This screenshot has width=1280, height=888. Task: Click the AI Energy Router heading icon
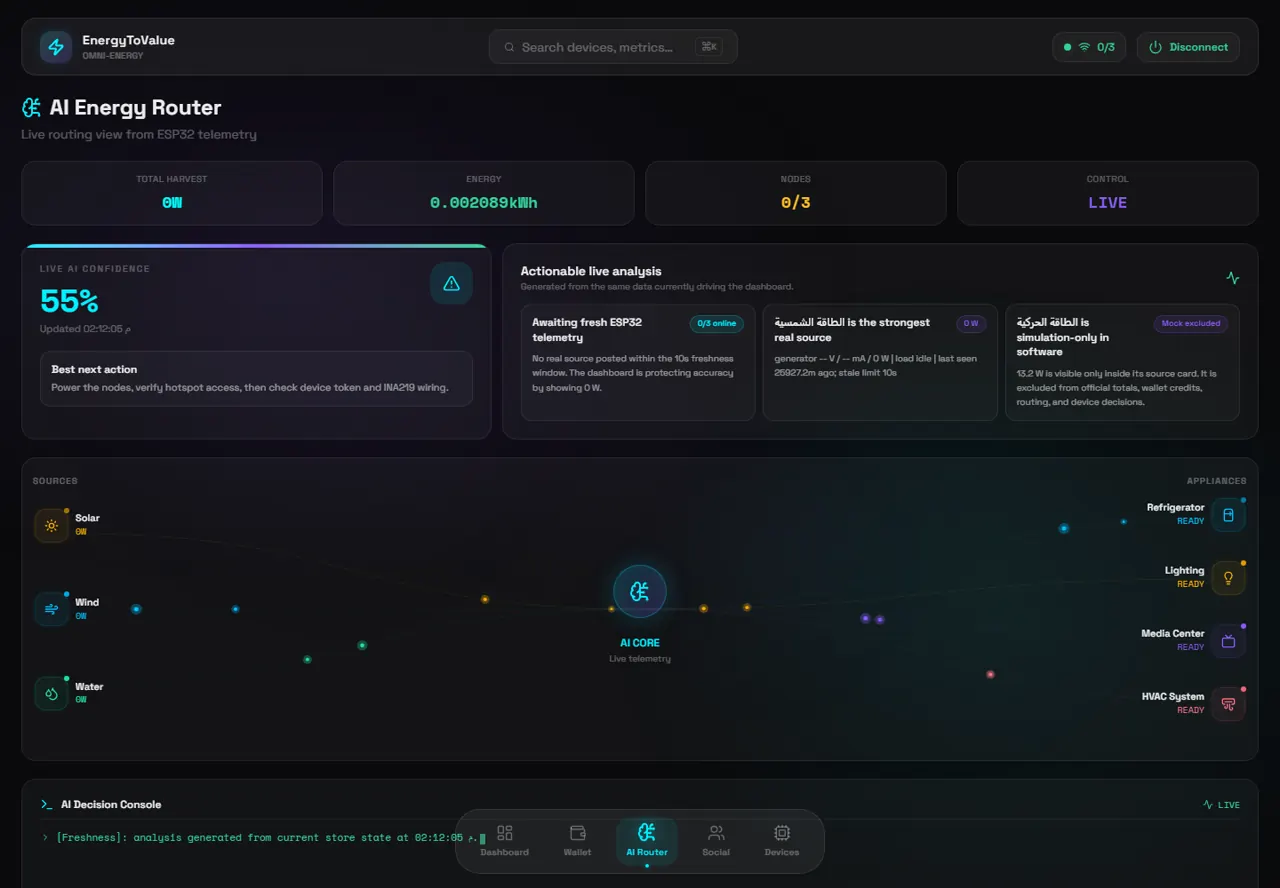point(32,108)
